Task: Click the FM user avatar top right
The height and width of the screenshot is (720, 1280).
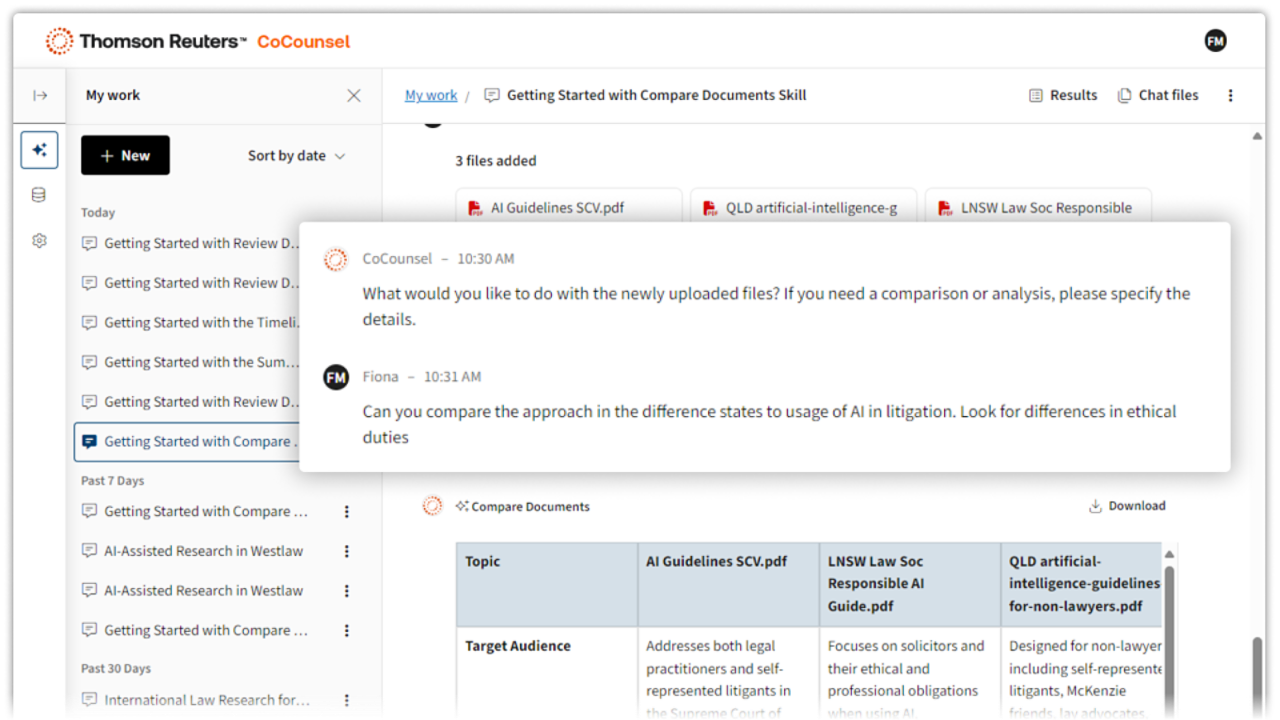Action: (x=1215, y=41)
